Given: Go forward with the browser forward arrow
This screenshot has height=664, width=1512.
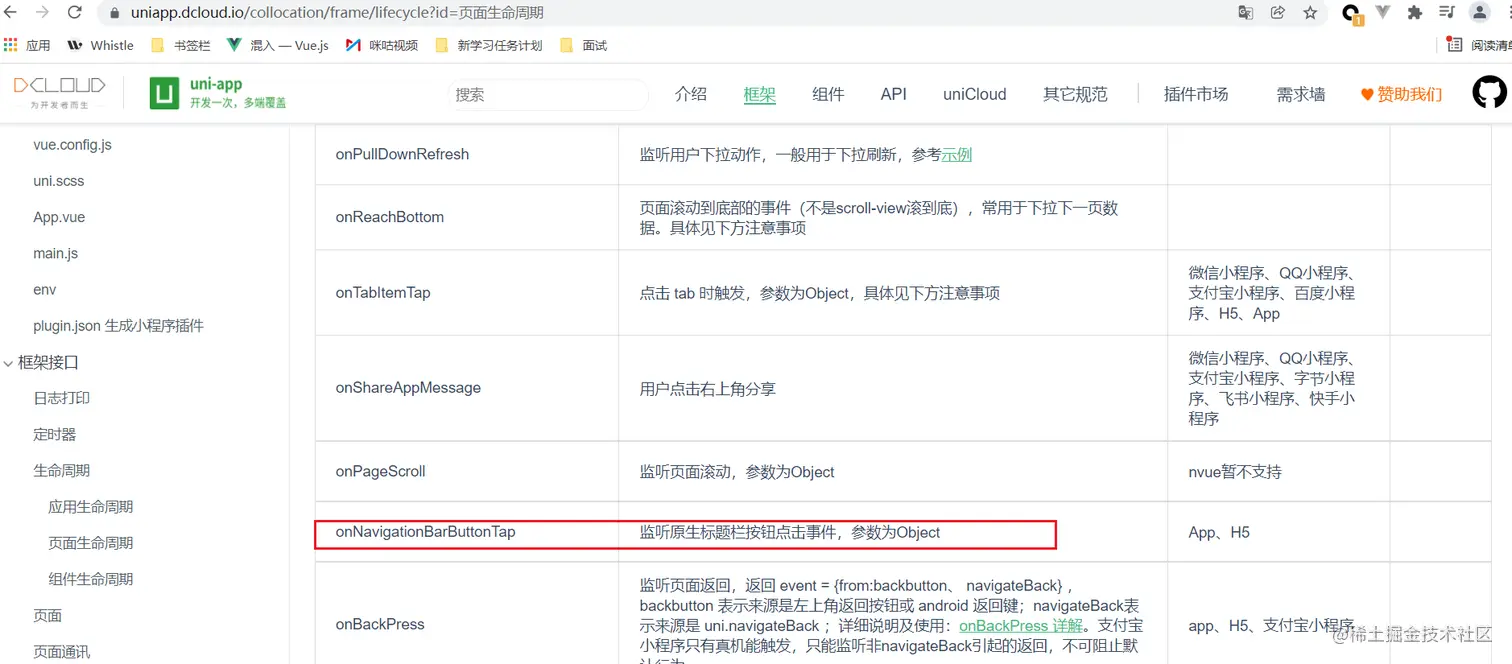Looking at the screenshot, I should [x=42, y=13].
